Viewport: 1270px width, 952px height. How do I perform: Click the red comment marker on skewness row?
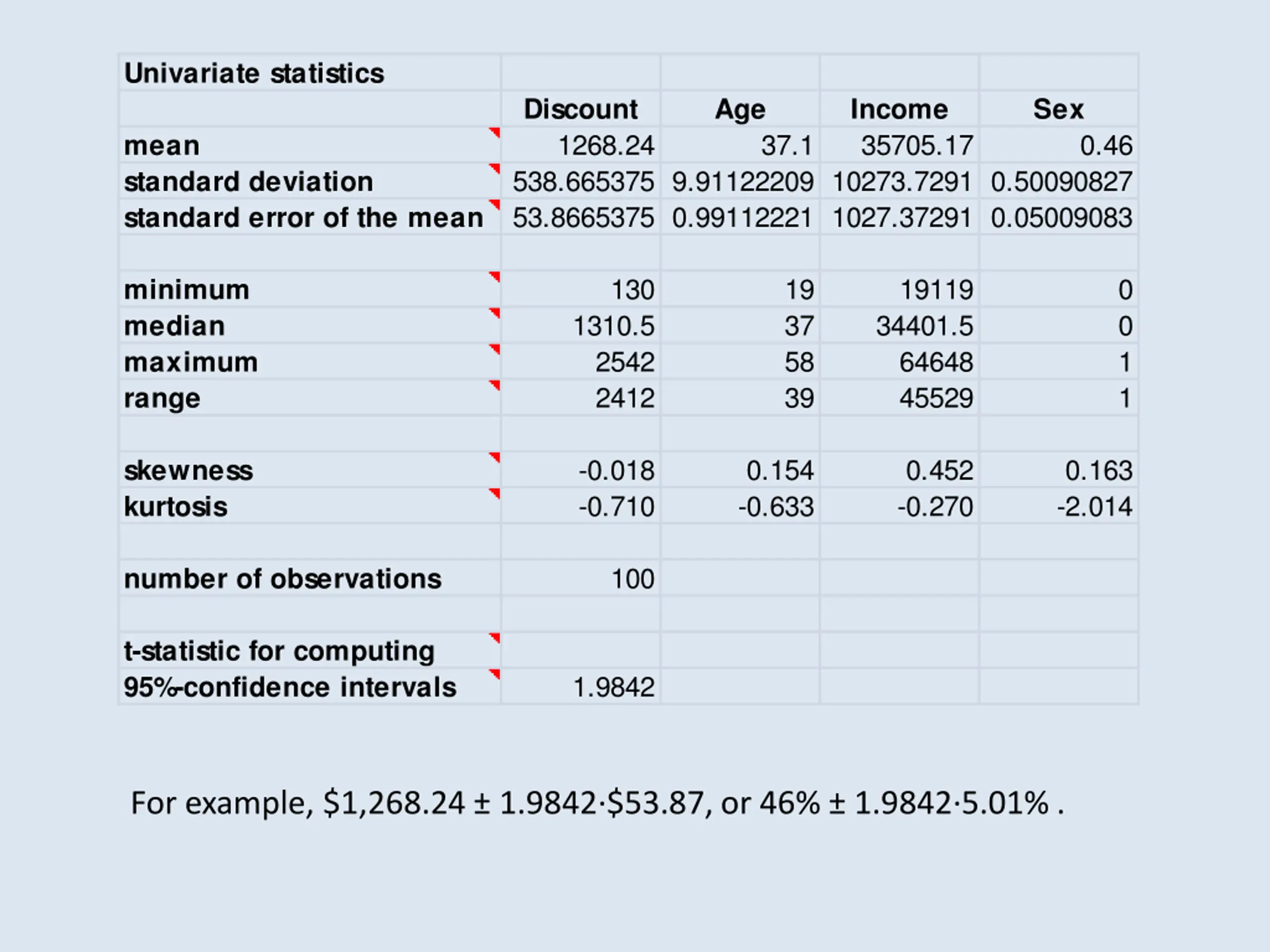[495, 458]
